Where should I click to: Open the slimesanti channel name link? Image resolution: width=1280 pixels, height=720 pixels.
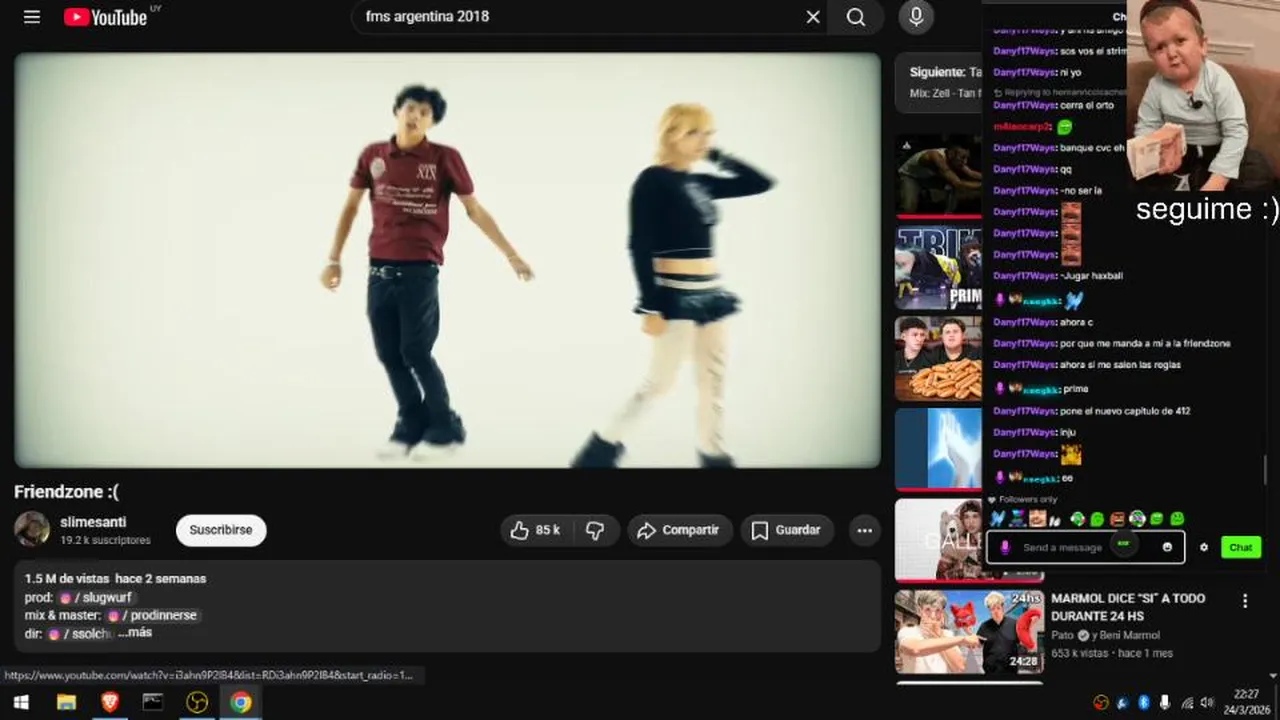coord(93,522)
